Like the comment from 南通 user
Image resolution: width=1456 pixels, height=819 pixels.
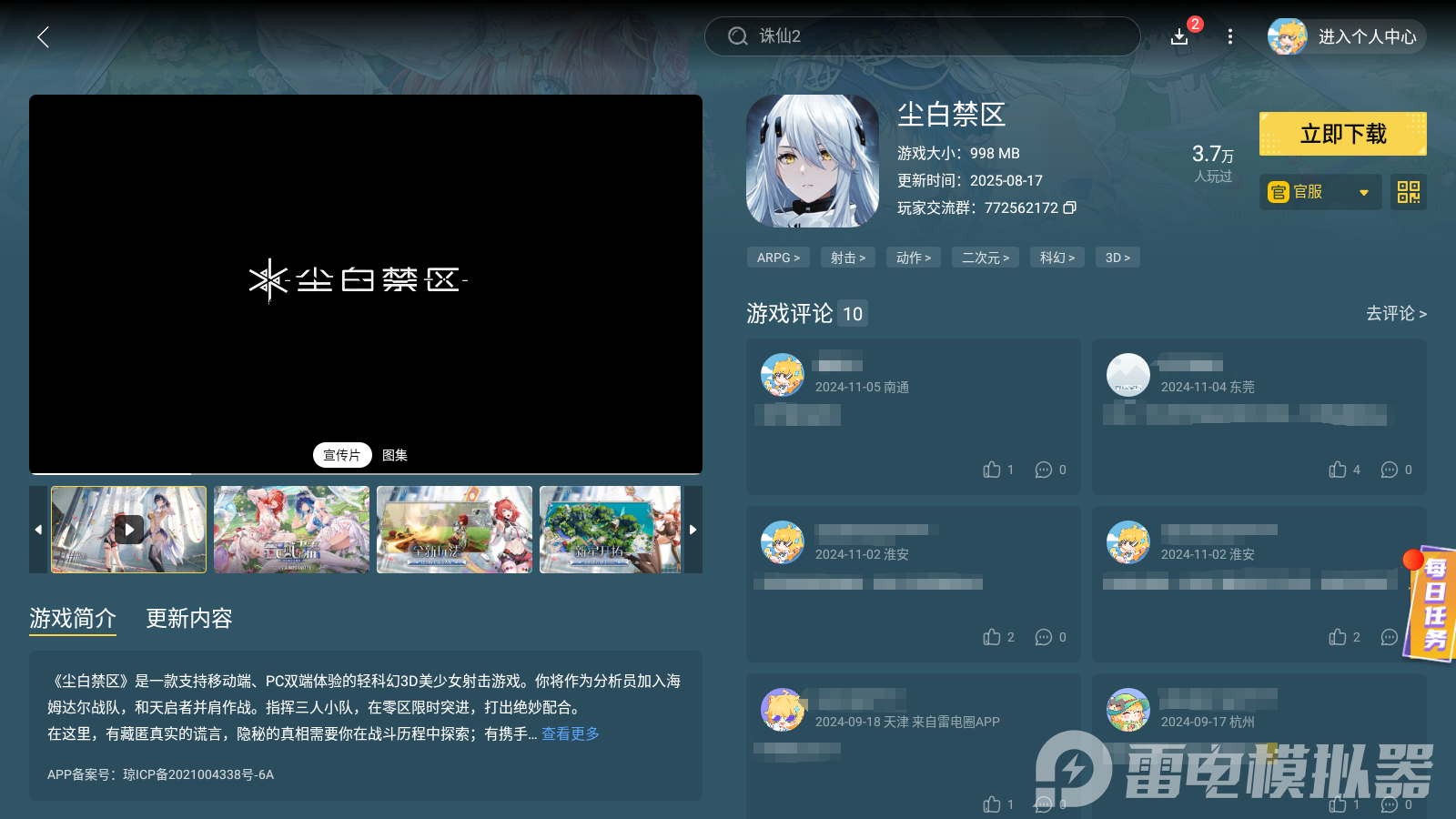[x=991, y=470]
